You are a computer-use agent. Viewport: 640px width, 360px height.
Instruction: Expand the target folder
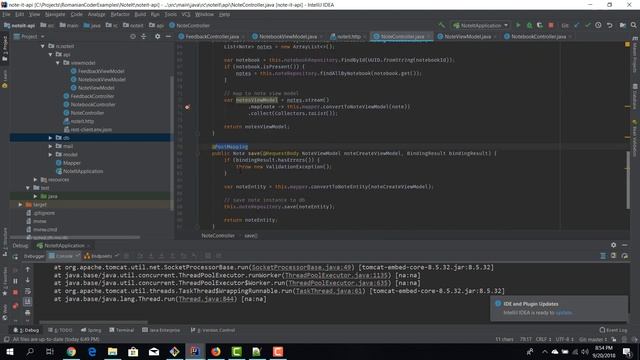(x=20, y=204)
